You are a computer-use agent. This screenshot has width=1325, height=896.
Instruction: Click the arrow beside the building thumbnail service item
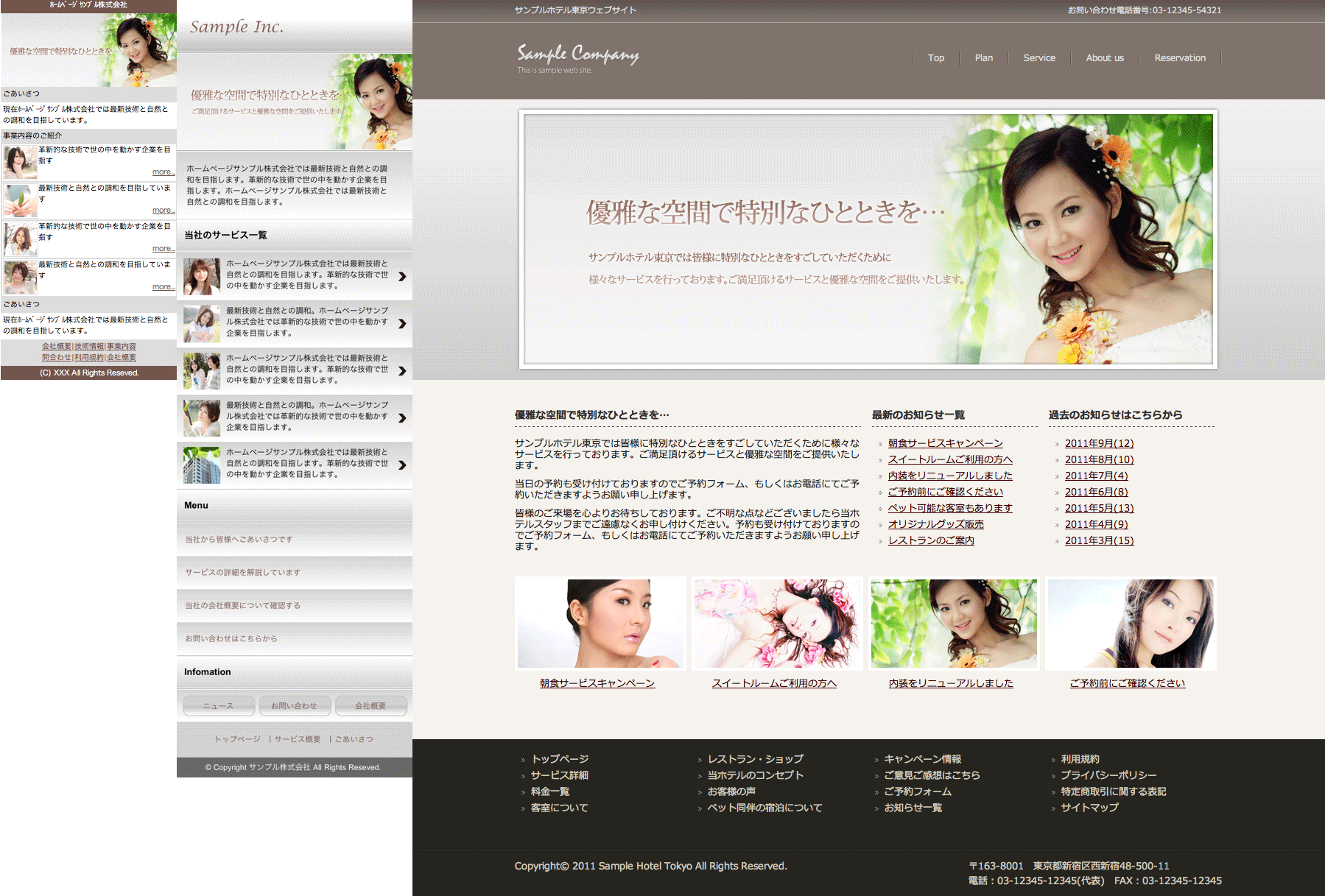(402, 465)
